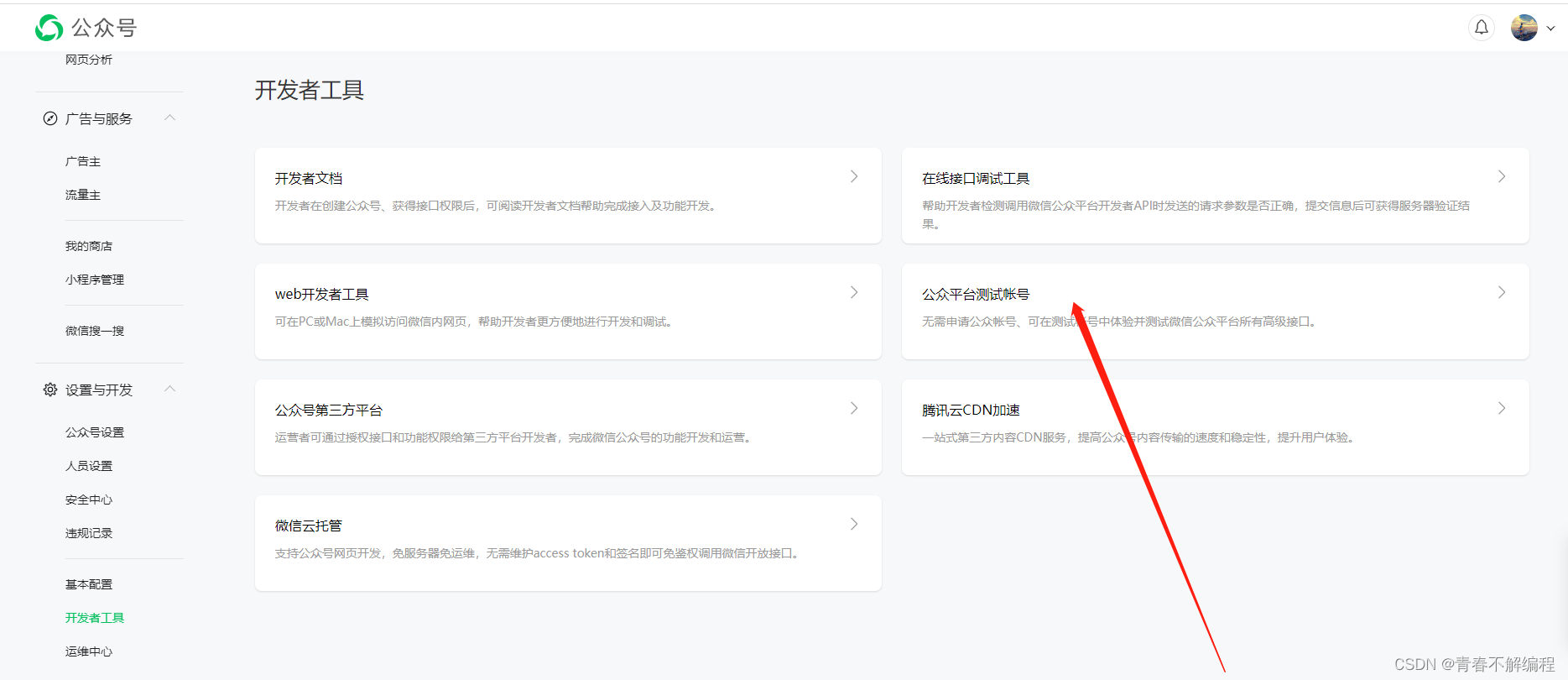Click the 公众号第三方平台 description text

(x=515, y=437)
